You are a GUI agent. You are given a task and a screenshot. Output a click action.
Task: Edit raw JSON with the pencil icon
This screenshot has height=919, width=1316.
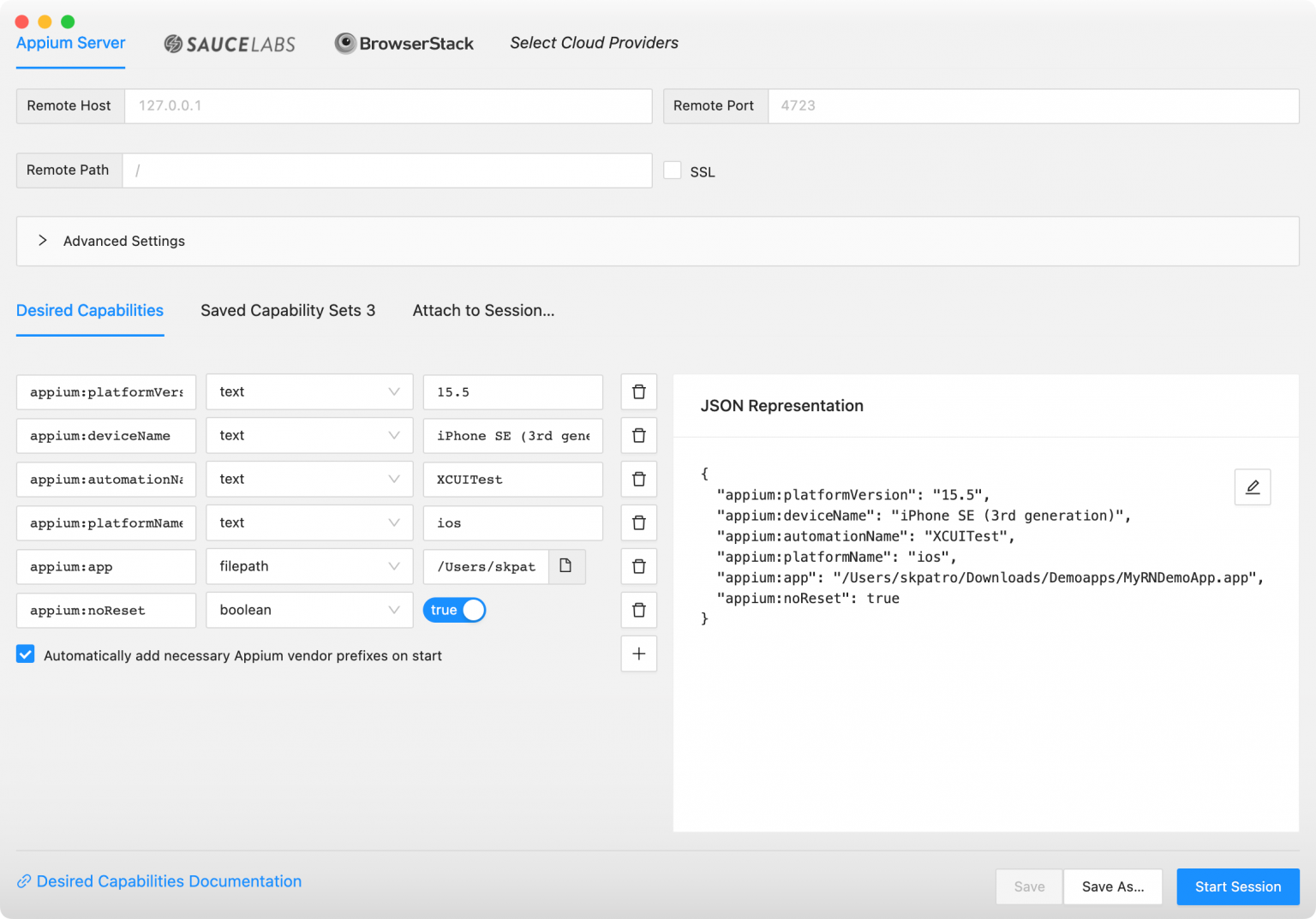[x=1252, y=487]
